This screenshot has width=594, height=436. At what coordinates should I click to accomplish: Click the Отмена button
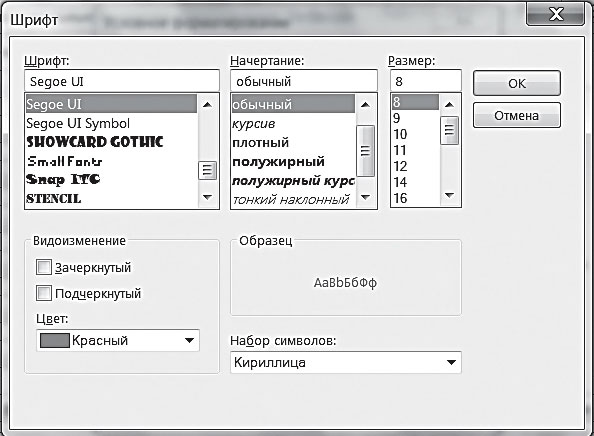(517, 115)
